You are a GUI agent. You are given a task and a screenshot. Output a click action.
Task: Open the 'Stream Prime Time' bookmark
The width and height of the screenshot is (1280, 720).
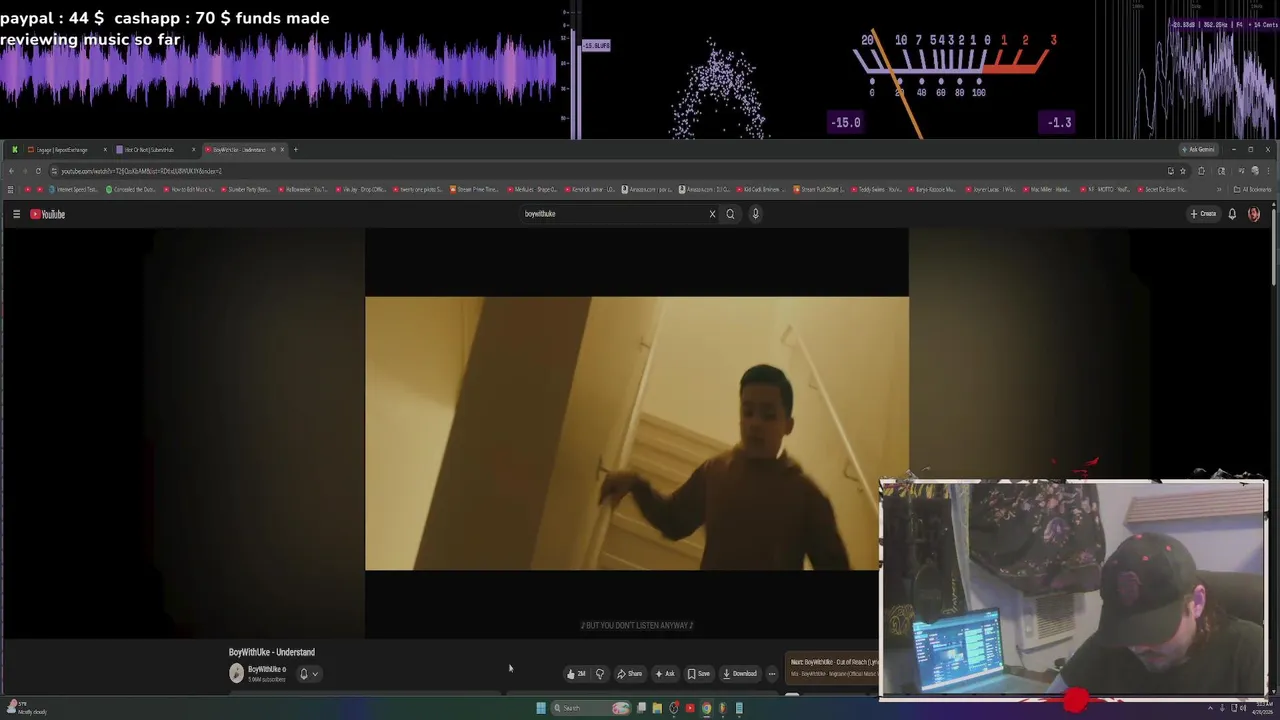(x=475, y=189)
